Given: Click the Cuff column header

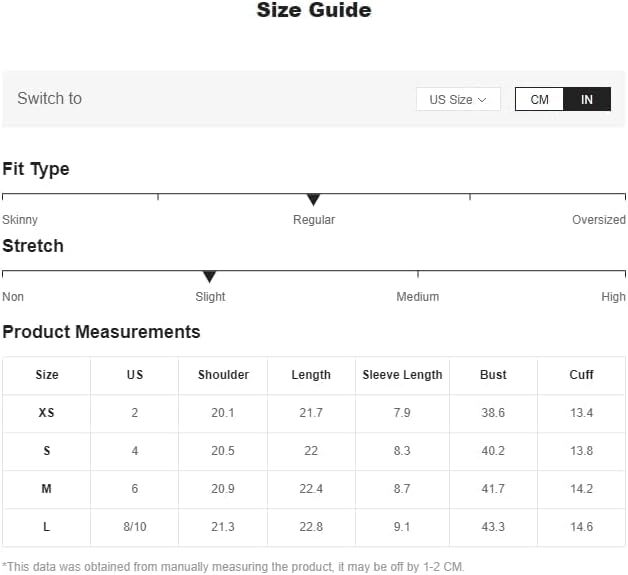Looking at the screenshot, I should [581, 375].
